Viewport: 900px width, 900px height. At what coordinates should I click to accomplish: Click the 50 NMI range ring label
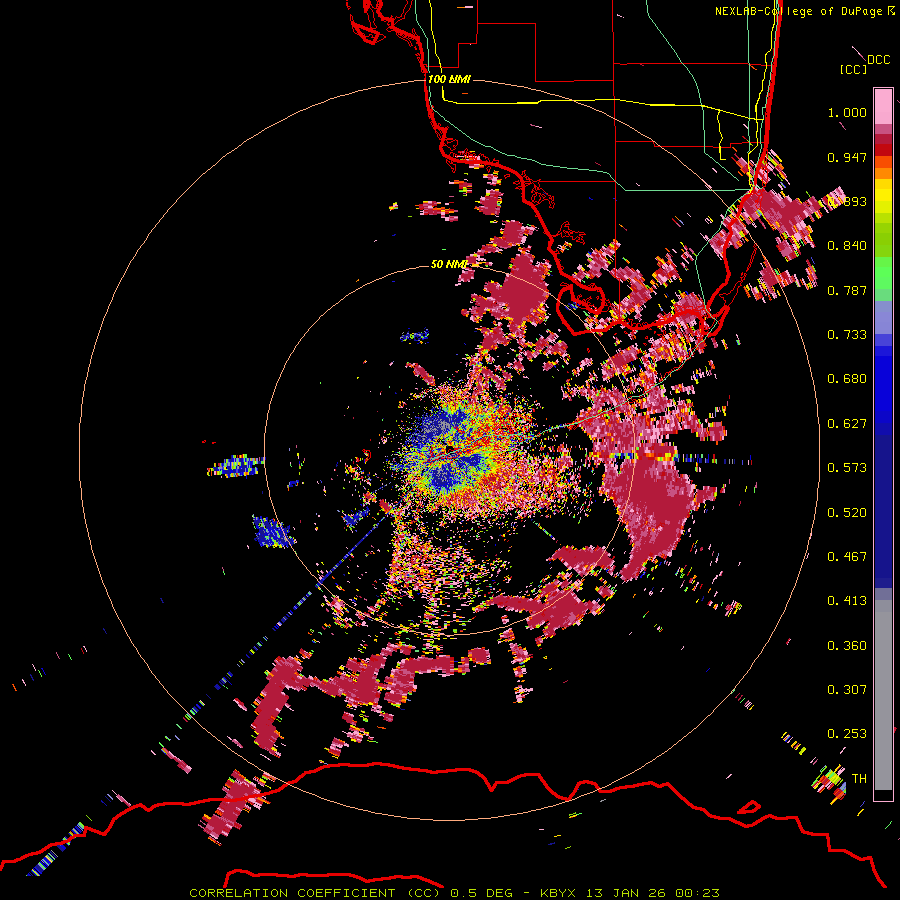click(449, 264)
